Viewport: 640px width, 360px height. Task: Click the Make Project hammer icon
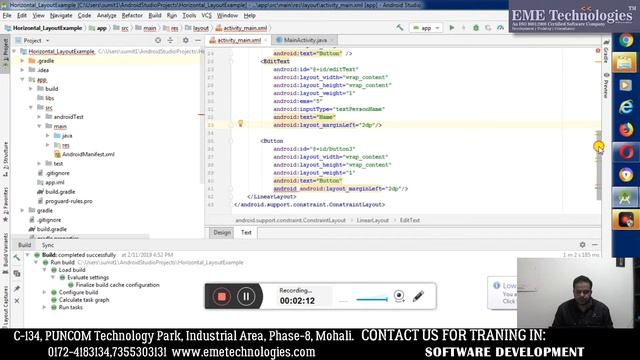(x=400, y=28)
